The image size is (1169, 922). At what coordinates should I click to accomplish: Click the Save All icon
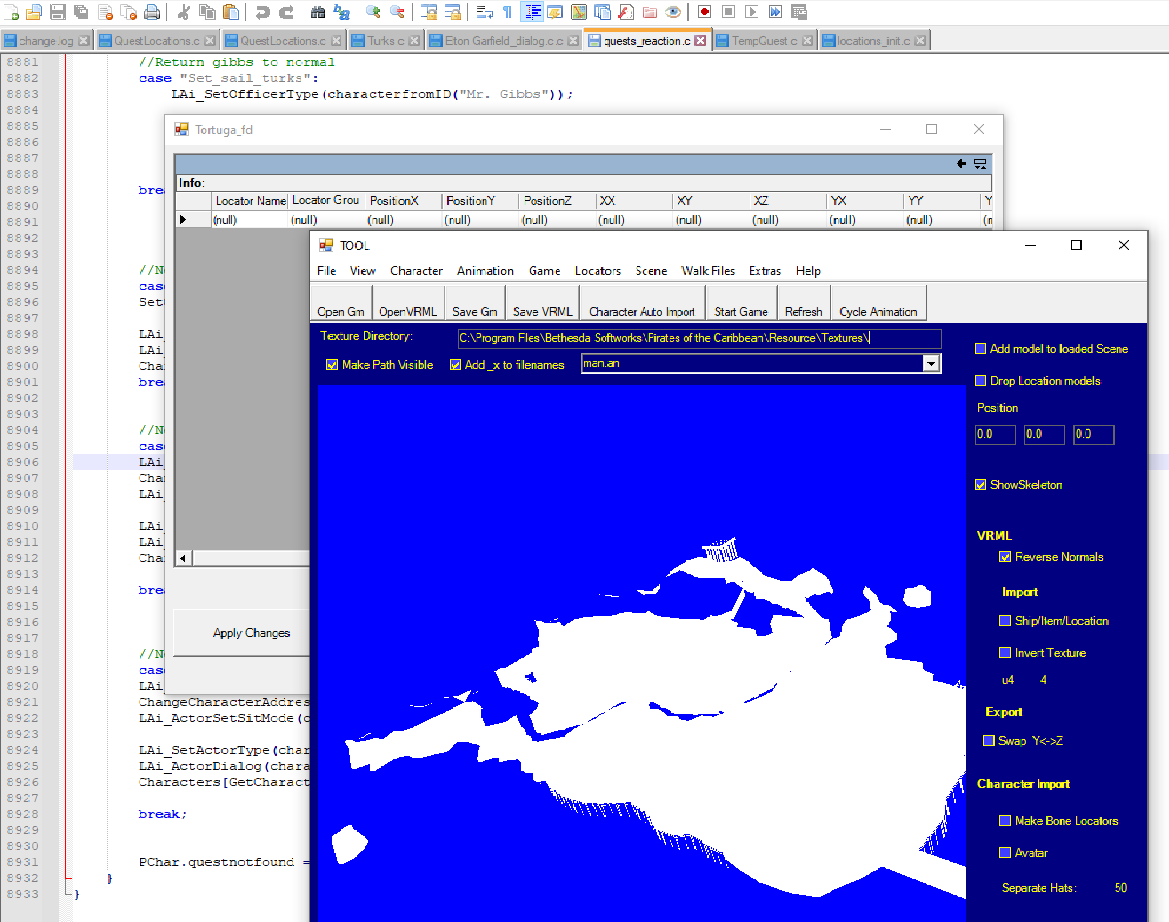81,12
